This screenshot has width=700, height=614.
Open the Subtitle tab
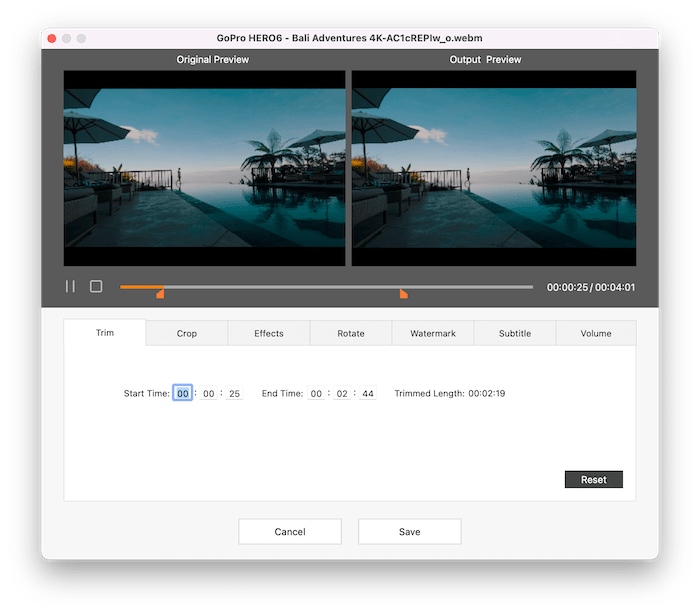point(515,333)
